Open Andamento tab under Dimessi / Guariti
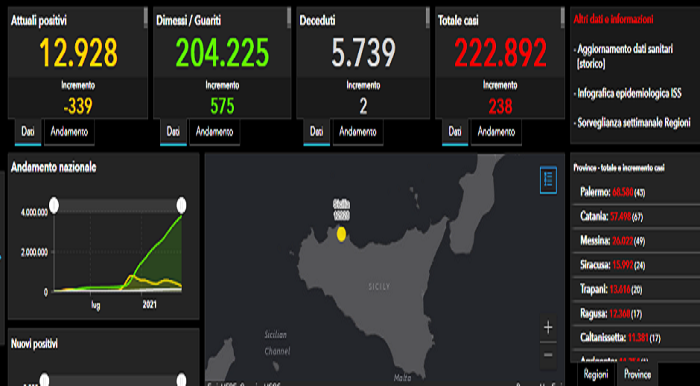The height and width of the screenshot is (386, 700). click(x=214, y=132)
